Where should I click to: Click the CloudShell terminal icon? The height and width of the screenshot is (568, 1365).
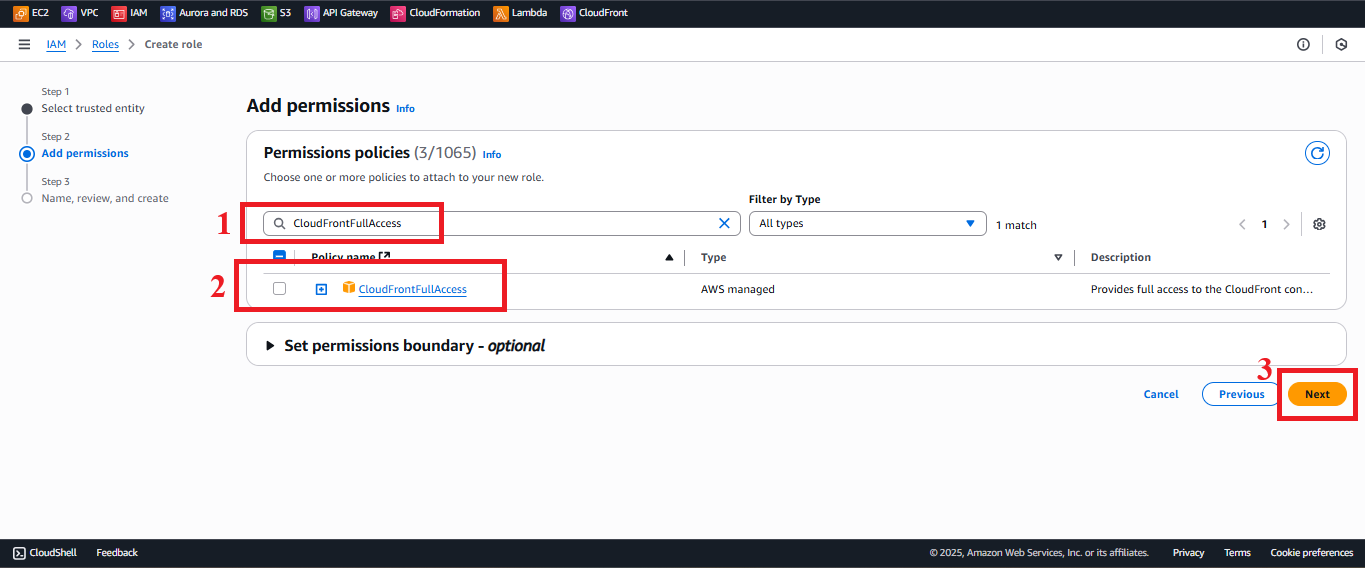(19, 552)
